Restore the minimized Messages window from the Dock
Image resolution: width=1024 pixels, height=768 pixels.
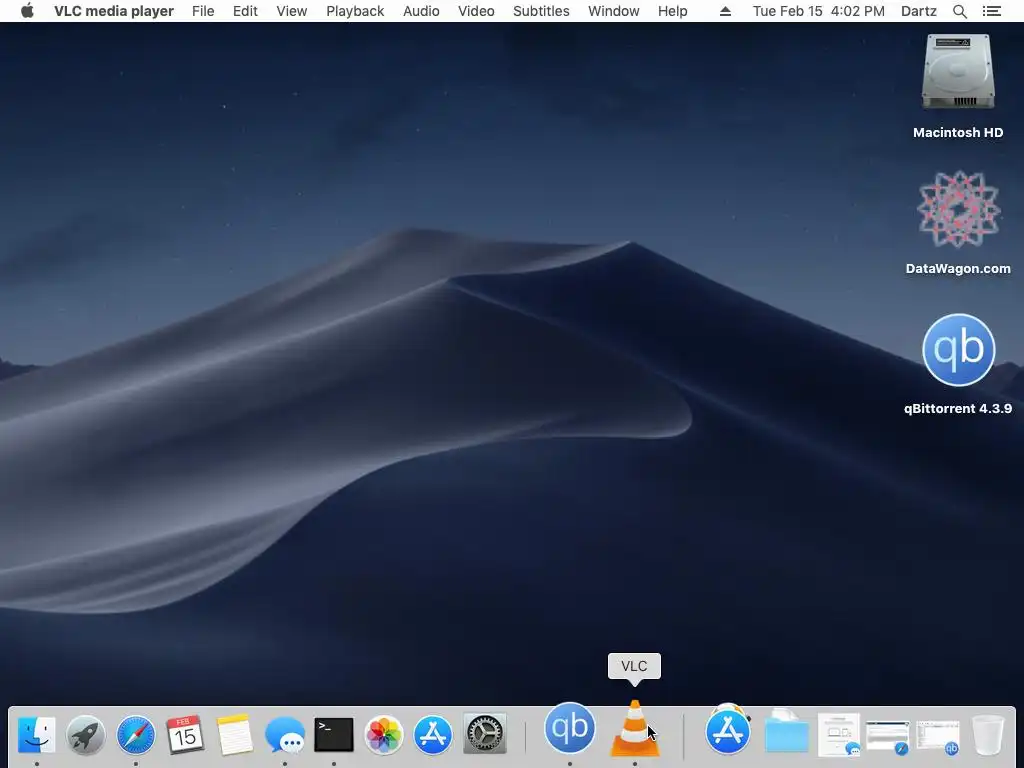[x=839, y=735]
